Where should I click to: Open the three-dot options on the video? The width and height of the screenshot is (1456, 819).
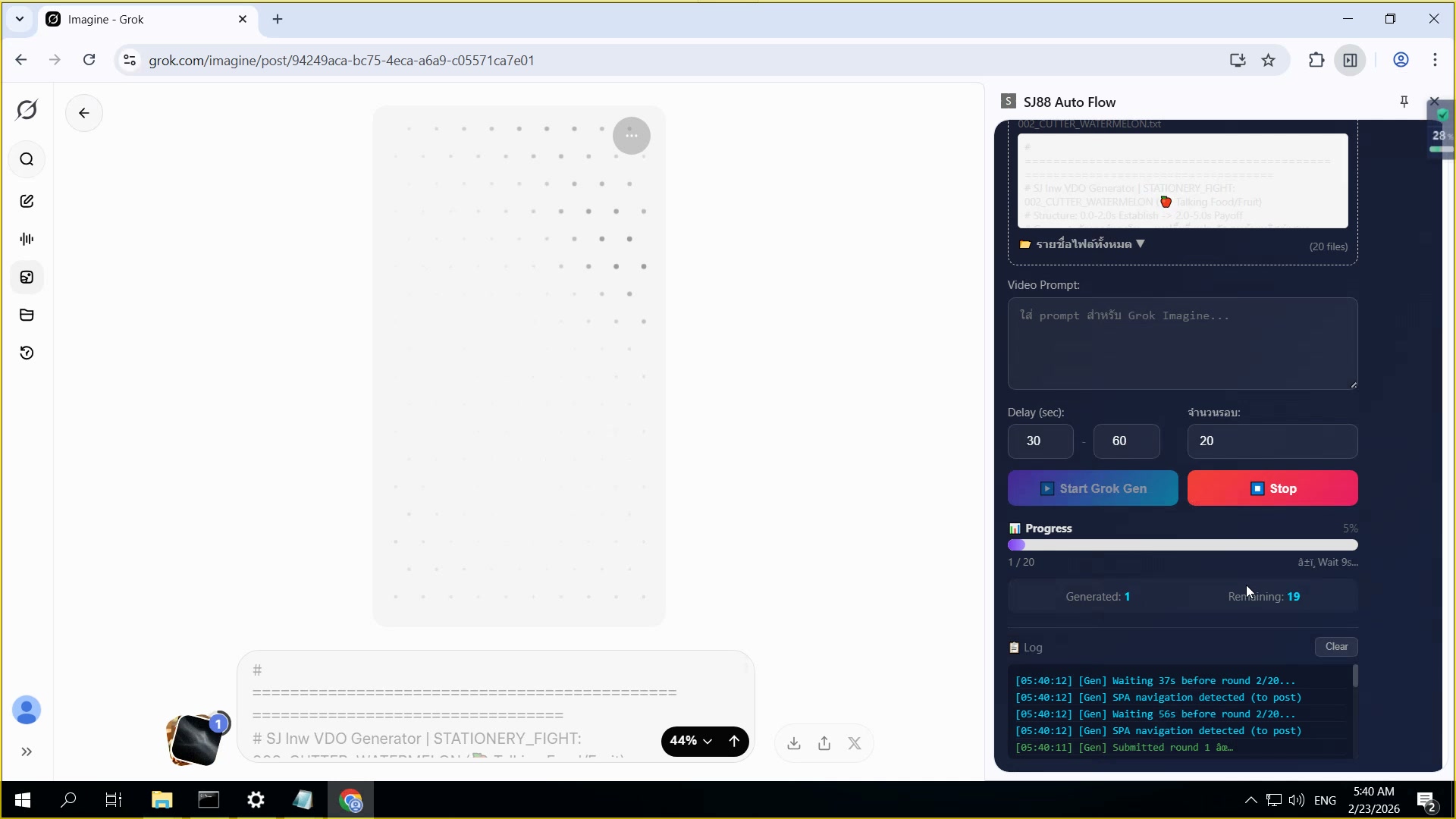click(x=632, y=135)
